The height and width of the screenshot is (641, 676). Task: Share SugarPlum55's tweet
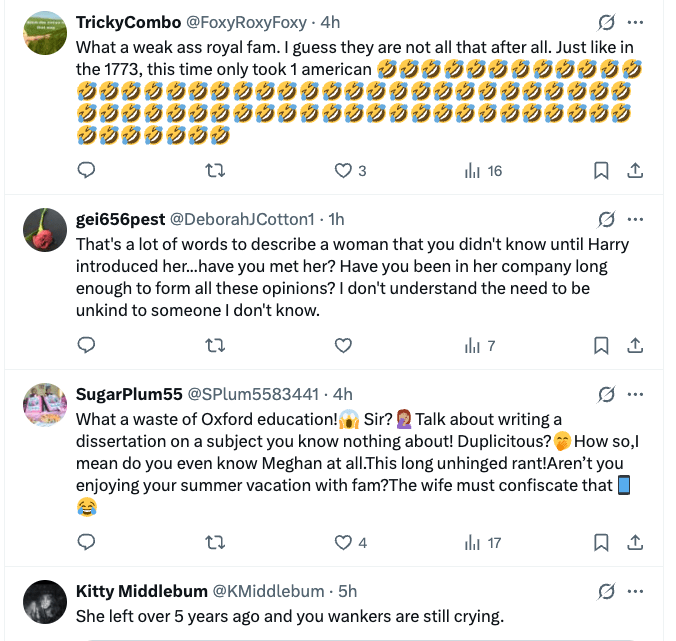tap(634, 543)
